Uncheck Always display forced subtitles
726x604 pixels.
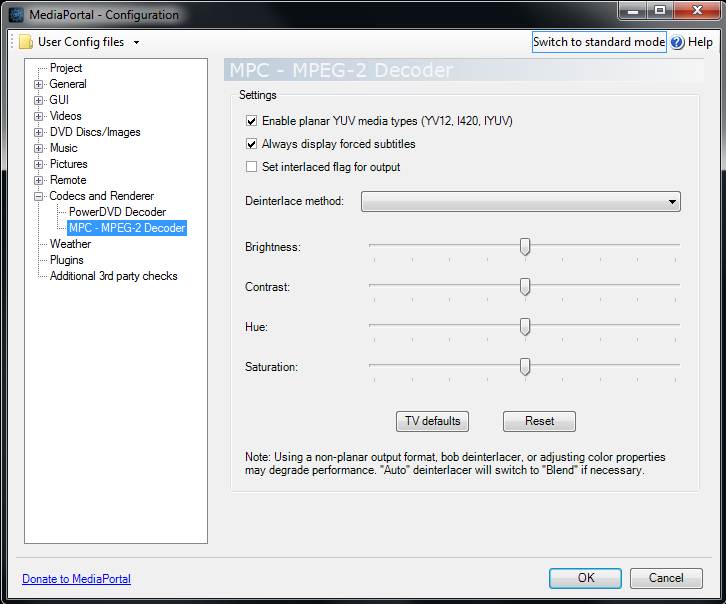tap(251, 144)
